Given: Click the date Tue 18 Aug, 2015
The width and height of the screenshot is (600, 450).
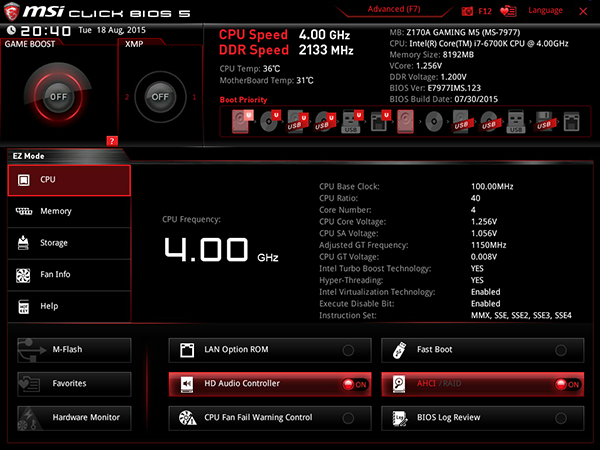Looking at the screenshot, I should pyautogui.click(x=112, y=30).
